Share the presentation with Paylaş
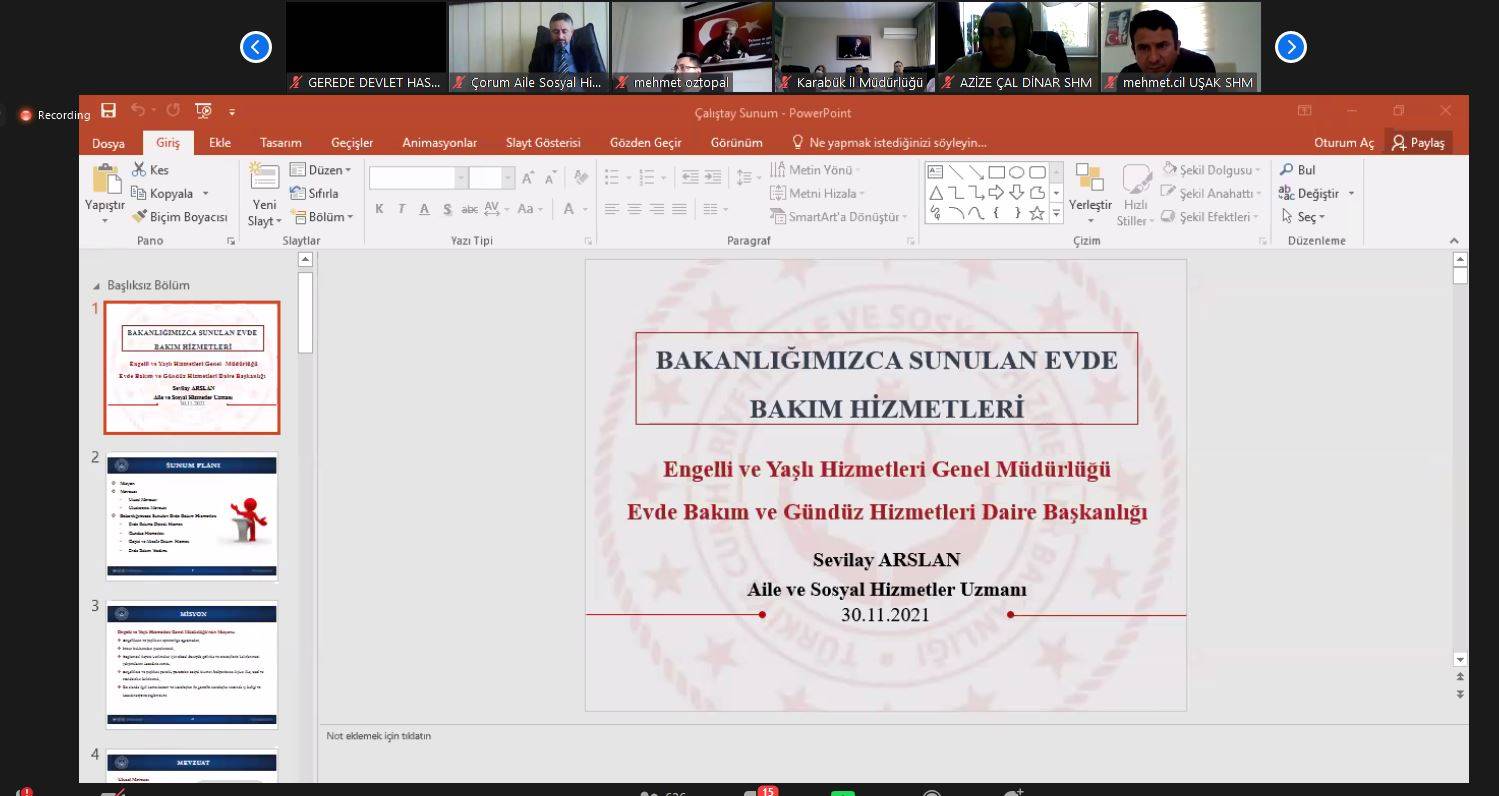The height and width of the screenshot is (796, 1499). (1418, 143)
